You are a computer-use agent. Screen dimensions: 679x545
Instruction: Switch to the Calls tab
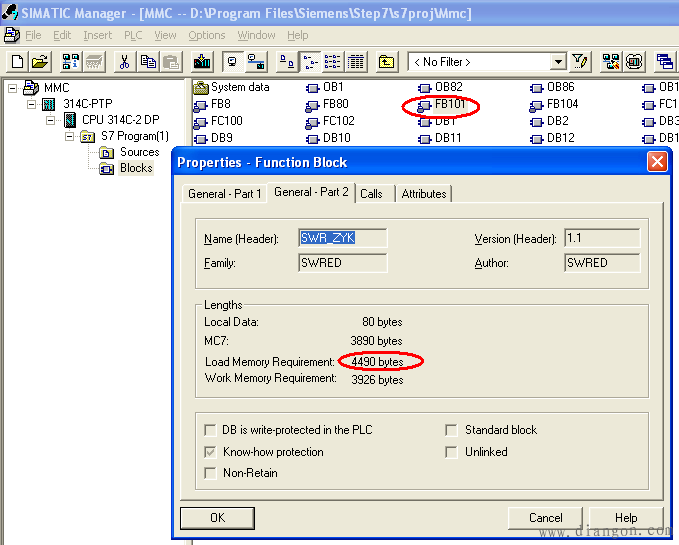(x=371, y=193)
